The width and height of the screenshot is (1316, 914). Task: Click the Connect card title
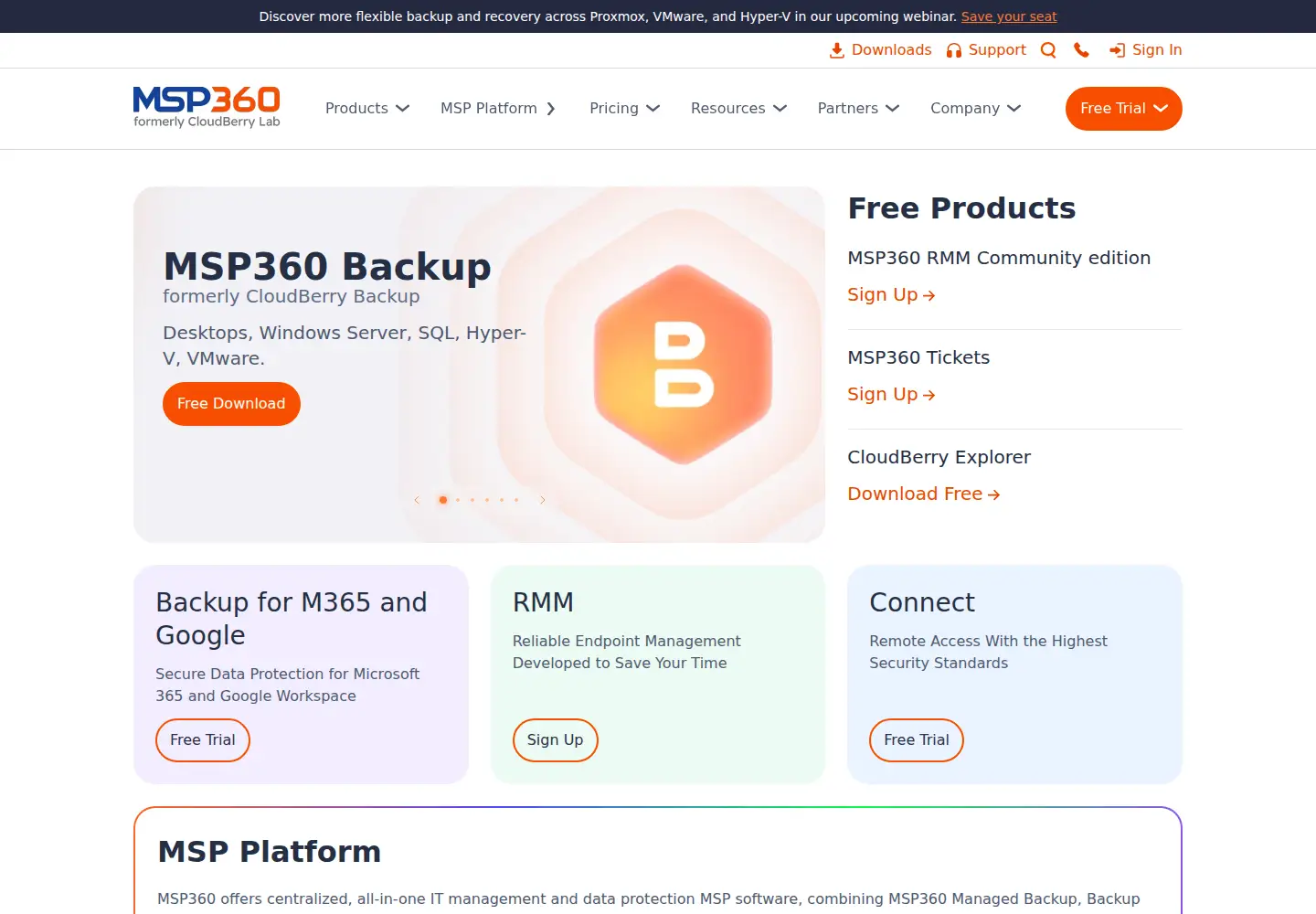click(922, 602)
